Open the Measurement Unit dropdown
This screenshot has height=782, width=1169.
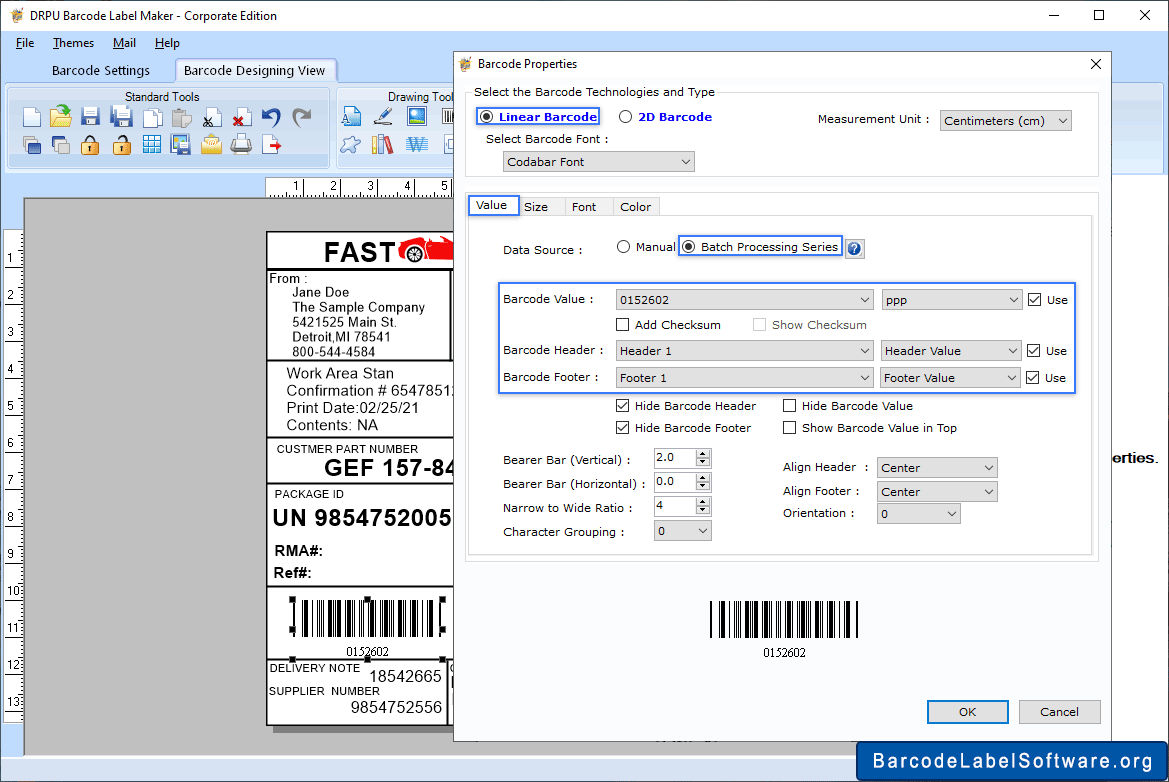pyautogui.click(x=1005, y=121)
